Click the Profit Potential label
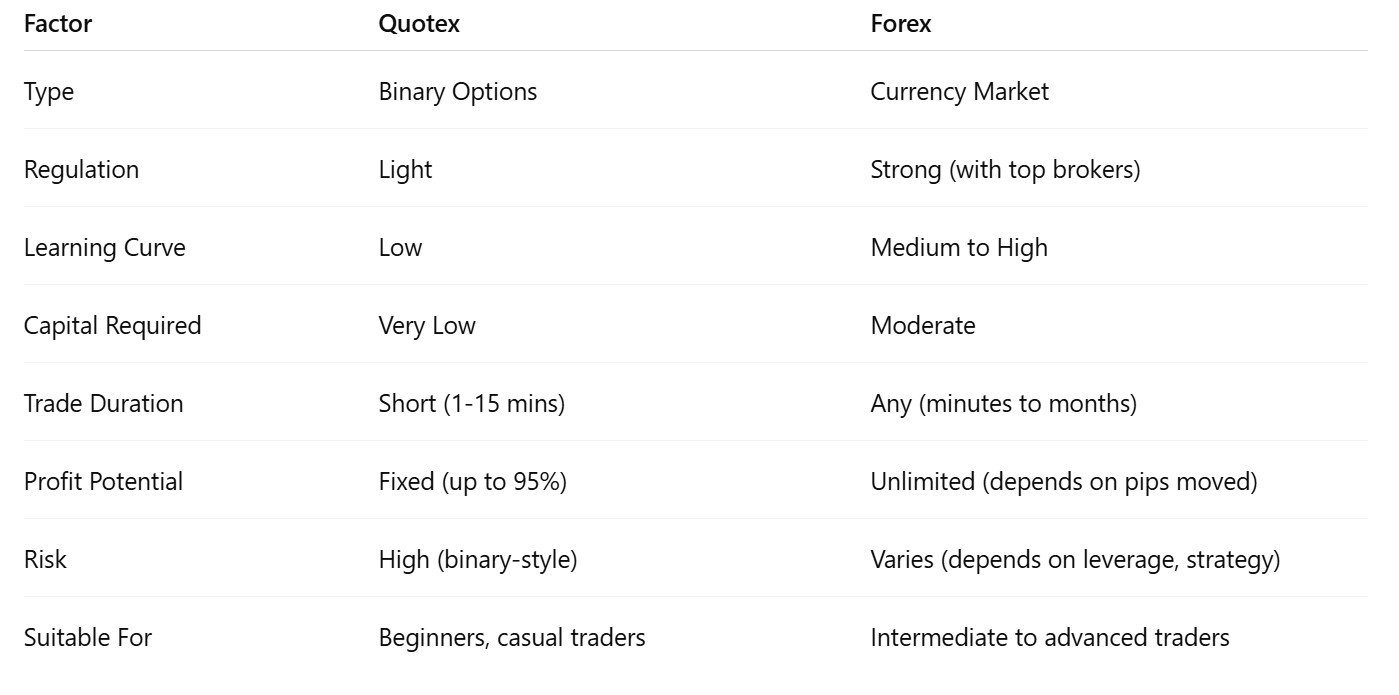This screenshot has height=695, width=1399. 104,482
